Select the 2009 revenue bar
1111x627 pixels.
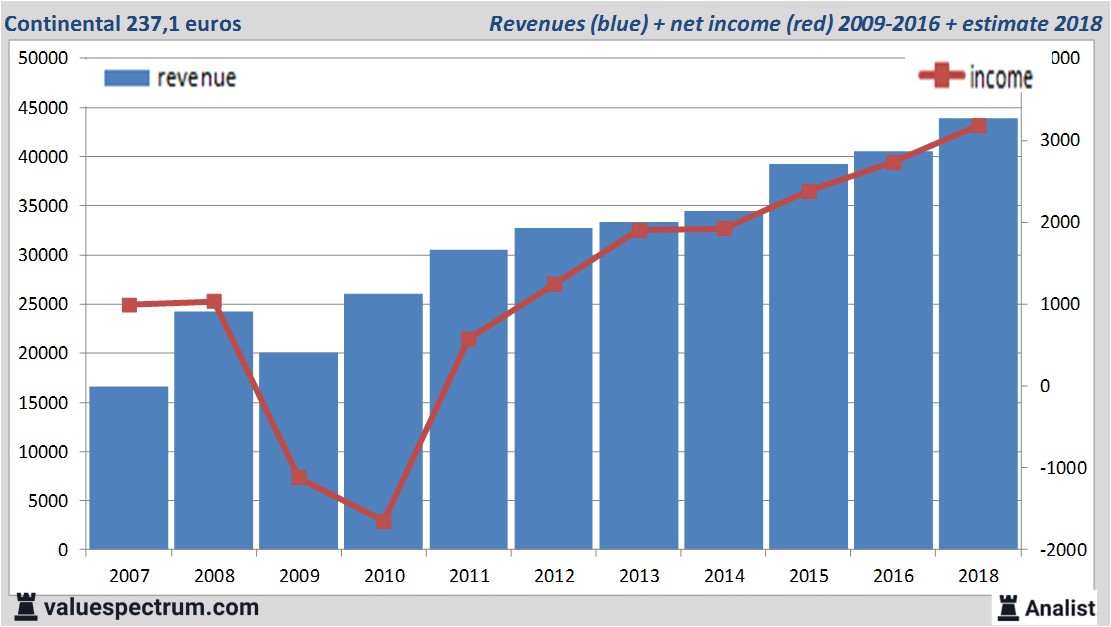[x=298, y=451]
